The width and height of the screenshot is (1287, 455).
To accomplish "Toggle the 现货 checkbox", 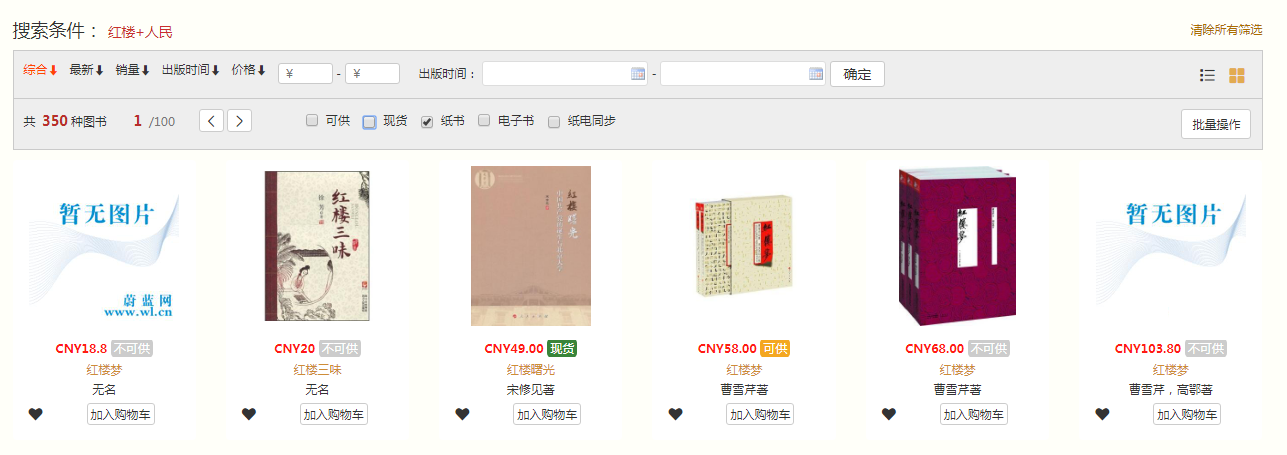I will [369, 122].
